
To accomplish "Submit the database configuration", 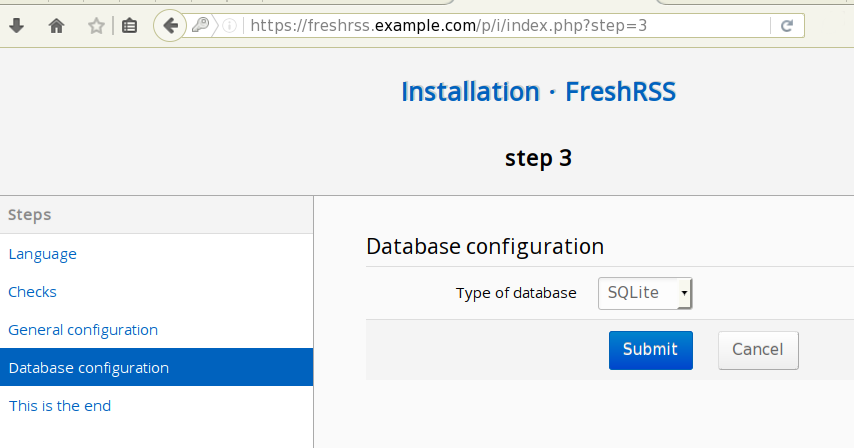I will pos(650,350).
